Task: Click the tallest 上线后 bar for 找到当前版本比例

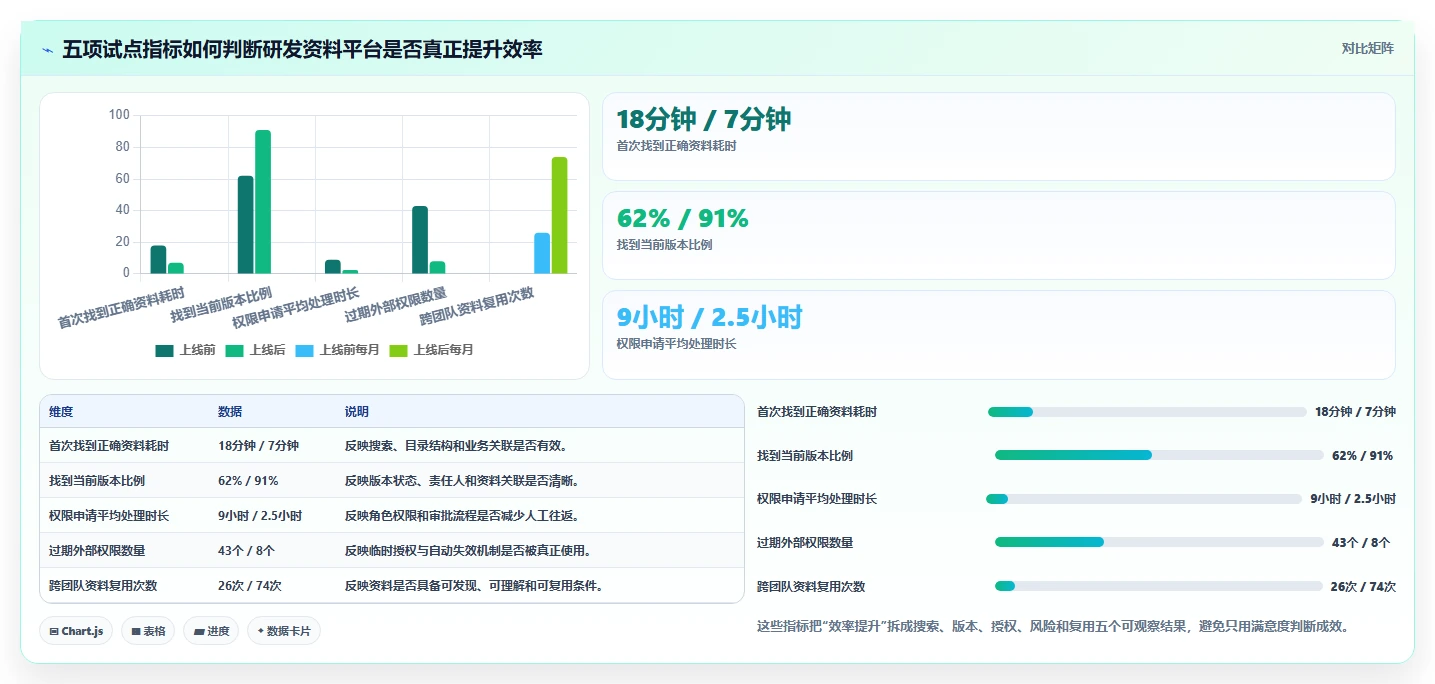Action: [263, 202]
